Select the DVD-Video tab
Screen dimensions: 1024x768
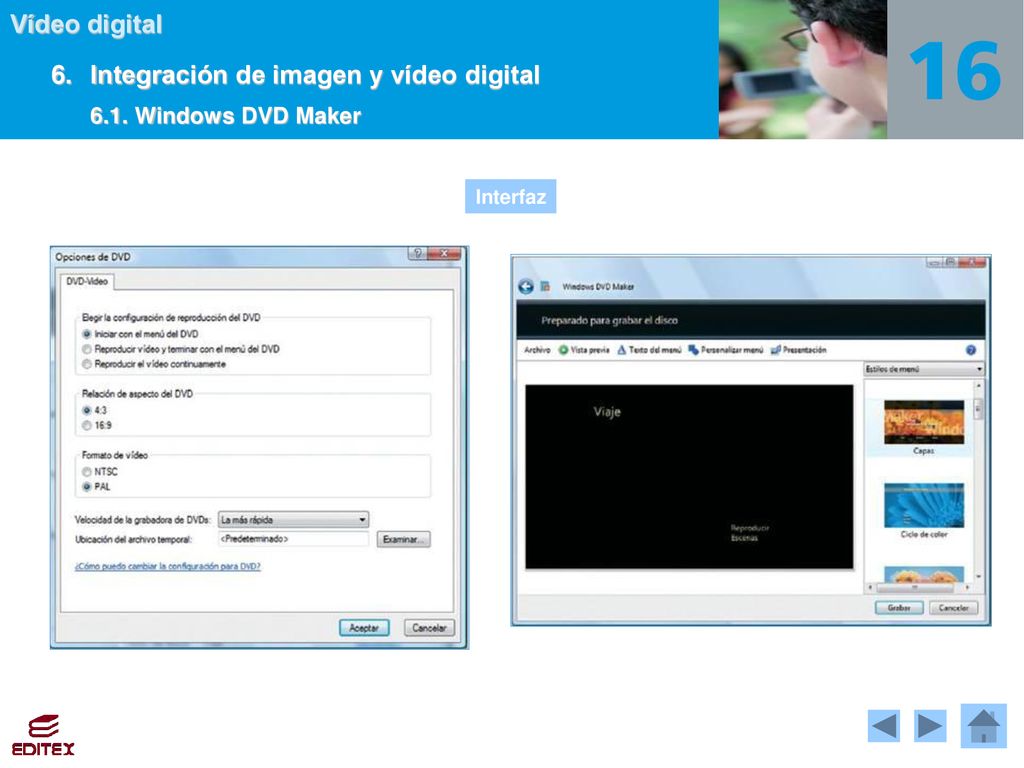[x=87, y=281]
